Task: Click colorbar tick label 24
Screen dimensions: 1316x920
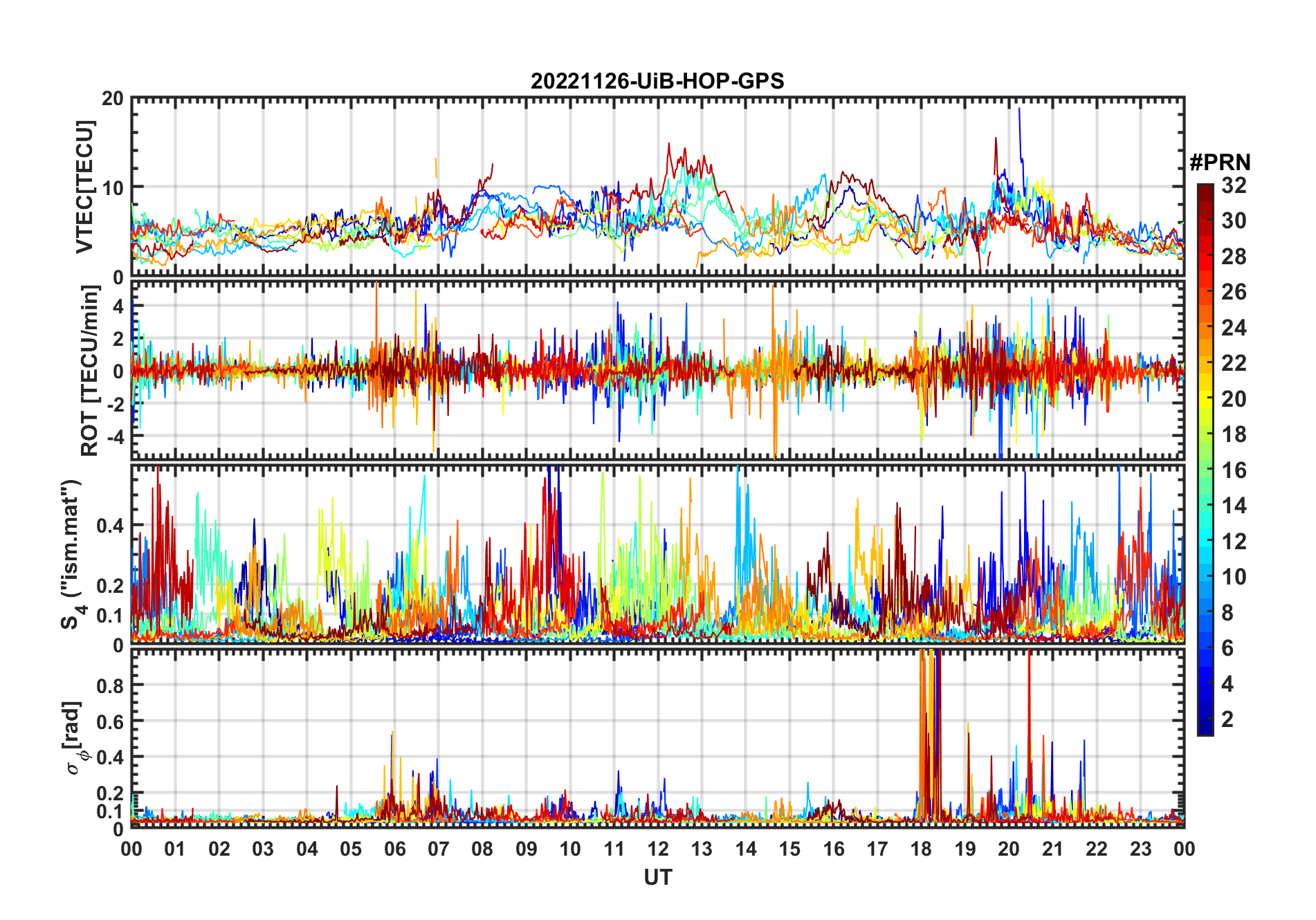Action: 1234,328
